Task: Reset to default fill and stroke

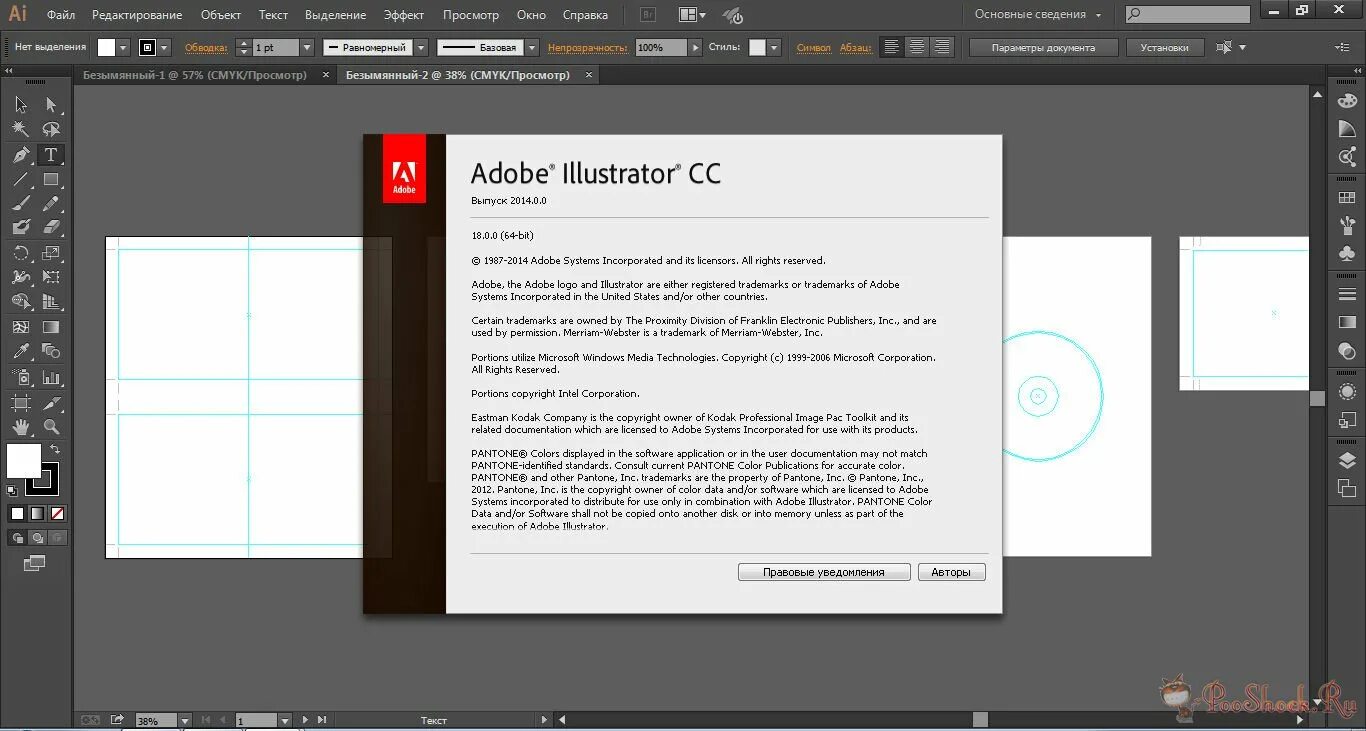Action: (x=12, y=490)
